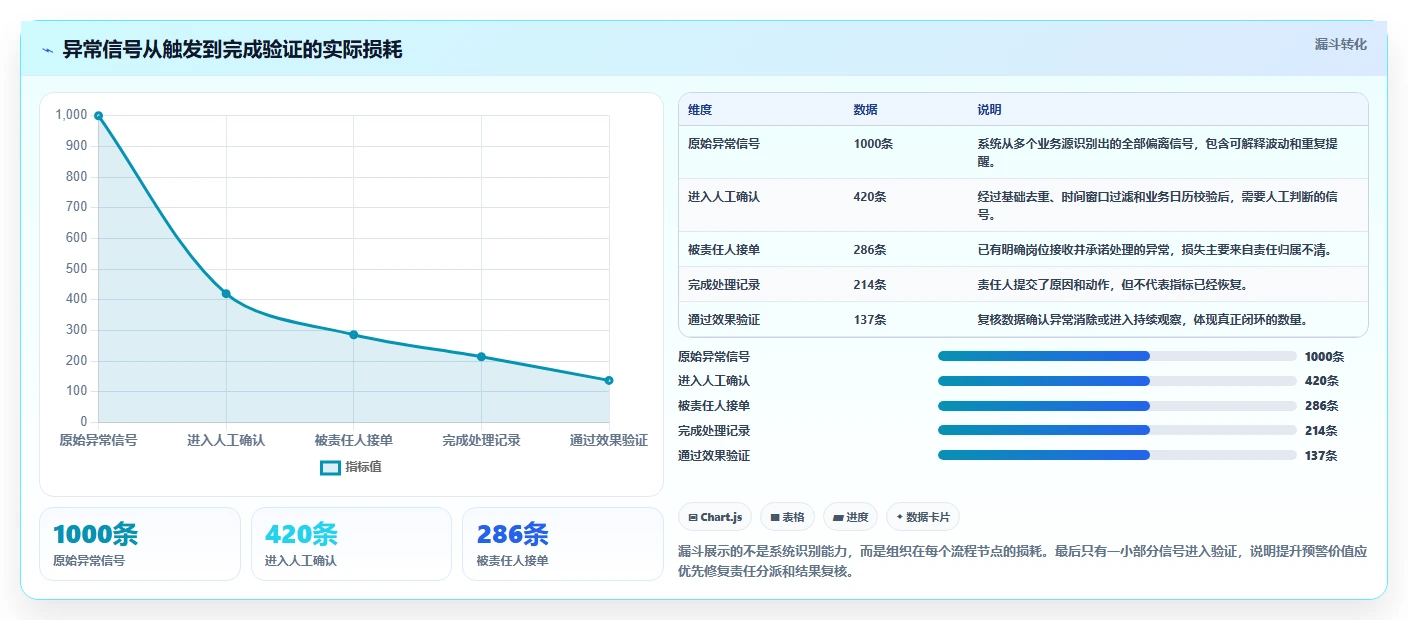The image size is (1408, 620).
Task: Click the 指标值 legend label
Action: pyautogui.click(x=364, y=467)
